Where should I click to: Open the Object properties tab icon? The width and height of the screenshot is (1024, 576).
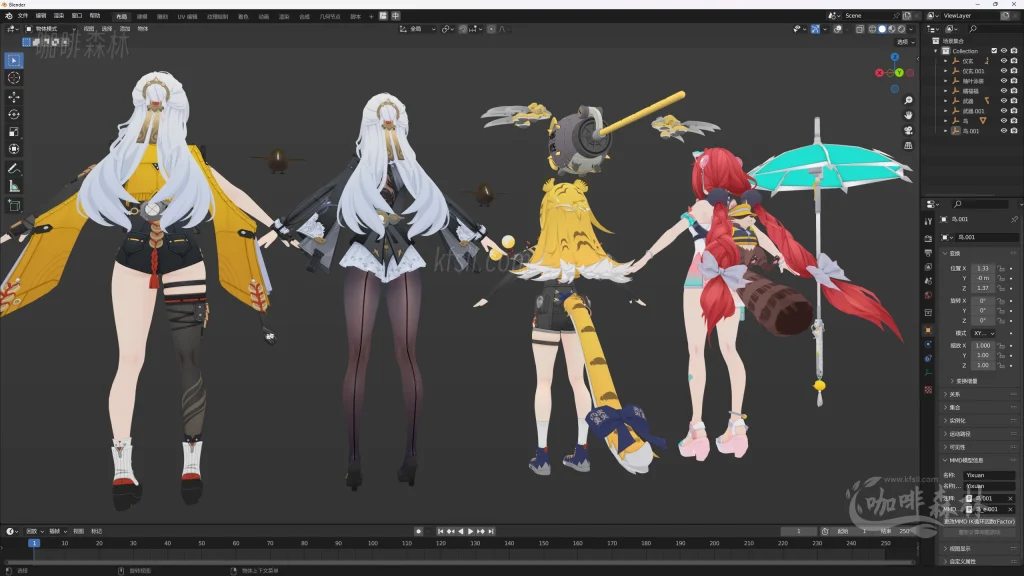tap(928, 330)
